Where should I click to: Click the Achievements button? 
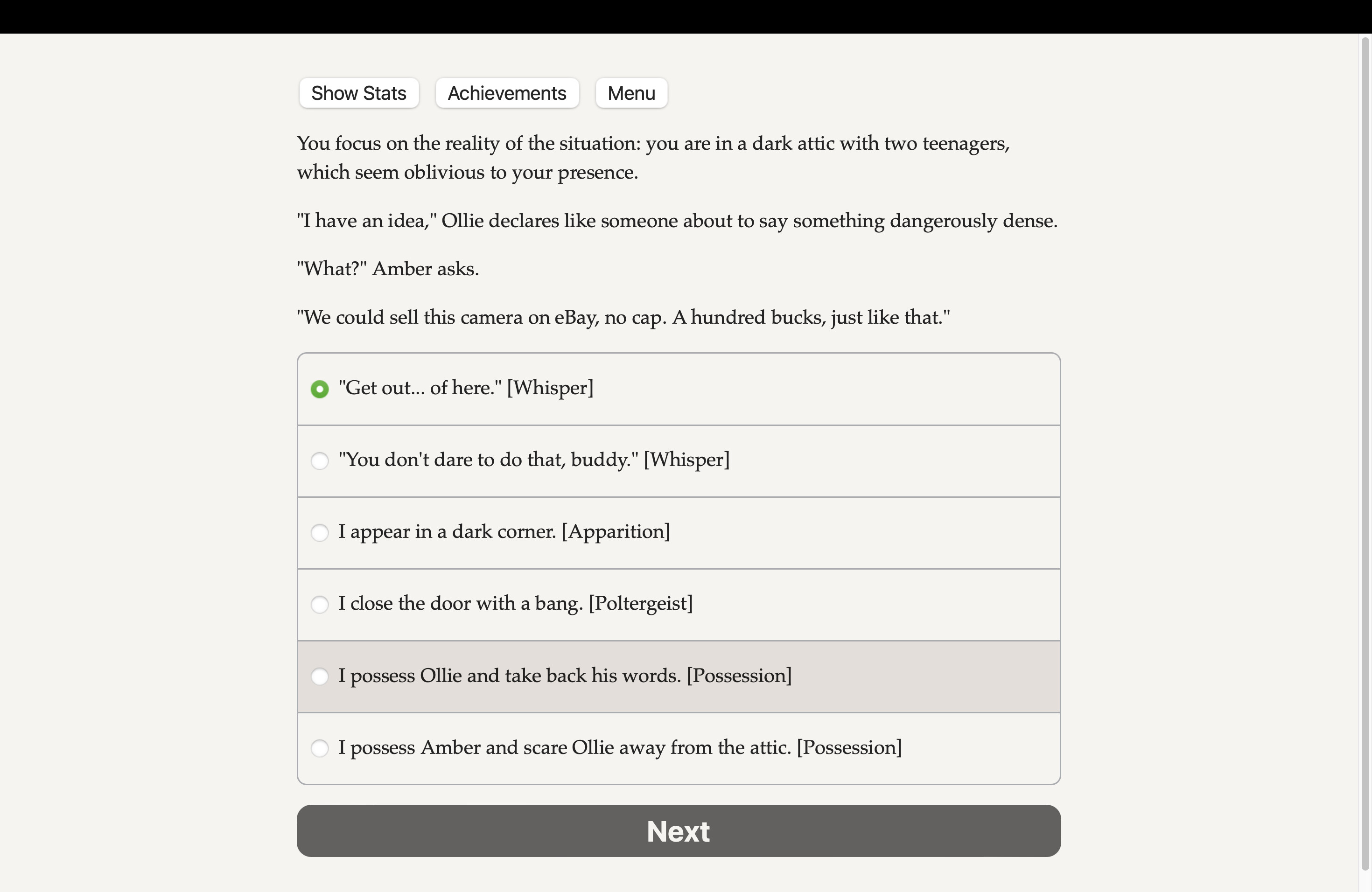click(x=506, y=93)
